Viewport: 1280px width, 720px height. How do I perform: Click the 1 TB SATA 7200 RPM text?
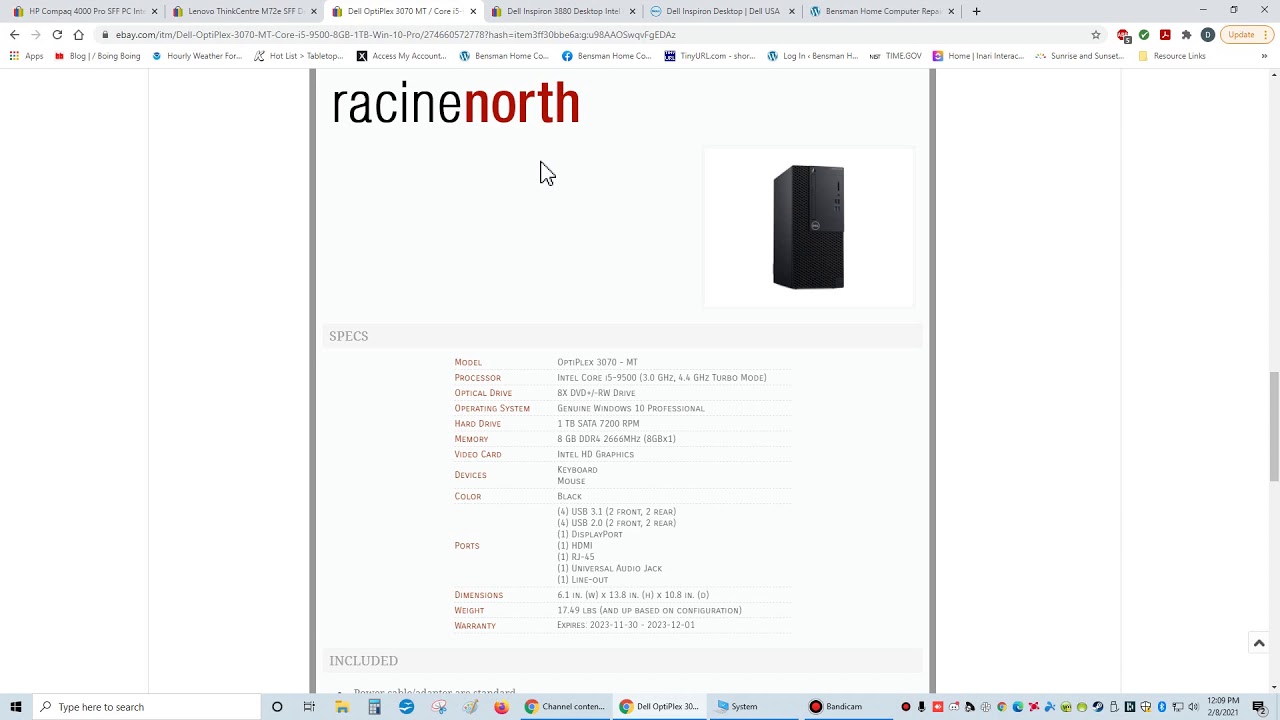tap(598, 424)
